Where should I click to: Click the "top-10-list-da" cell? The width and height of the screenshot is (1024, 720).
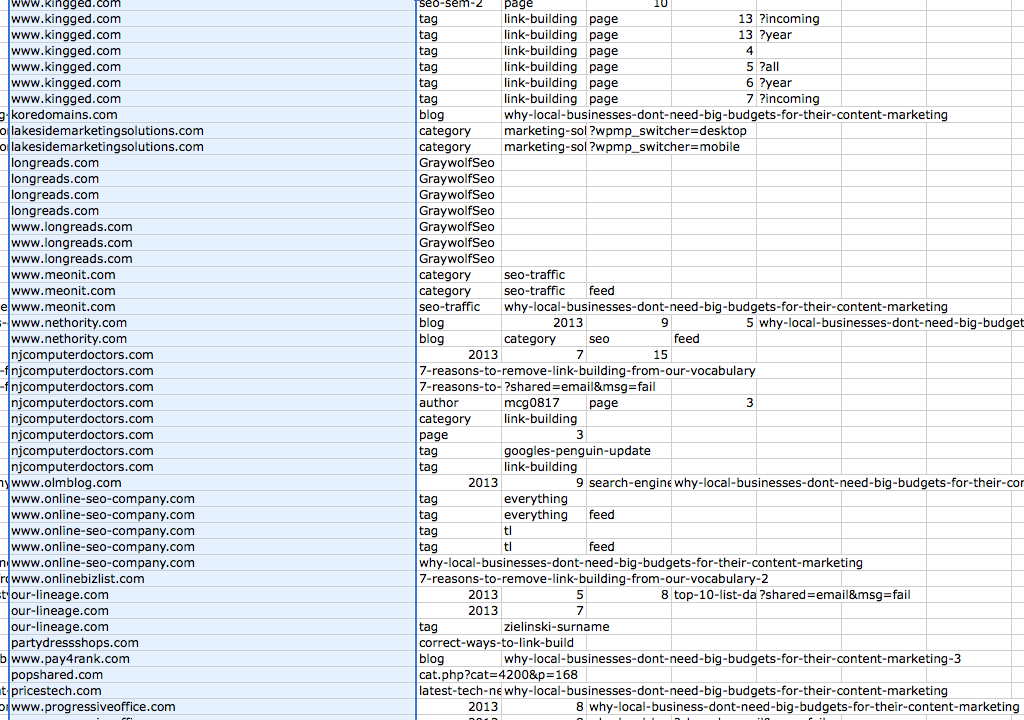pyautogui.click(x=714, y=595)
